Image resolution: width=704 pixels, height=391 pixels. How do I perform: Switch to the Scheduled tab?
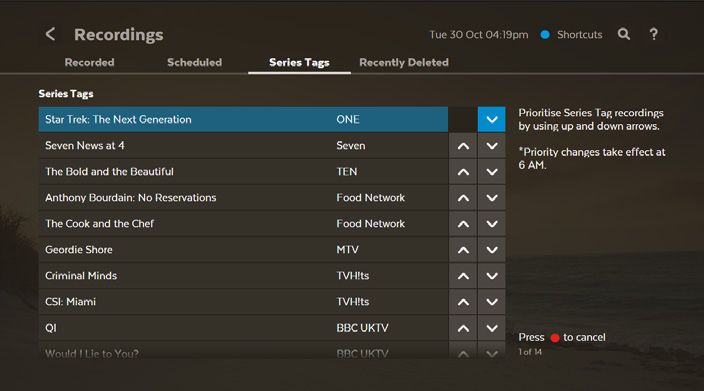194,62
